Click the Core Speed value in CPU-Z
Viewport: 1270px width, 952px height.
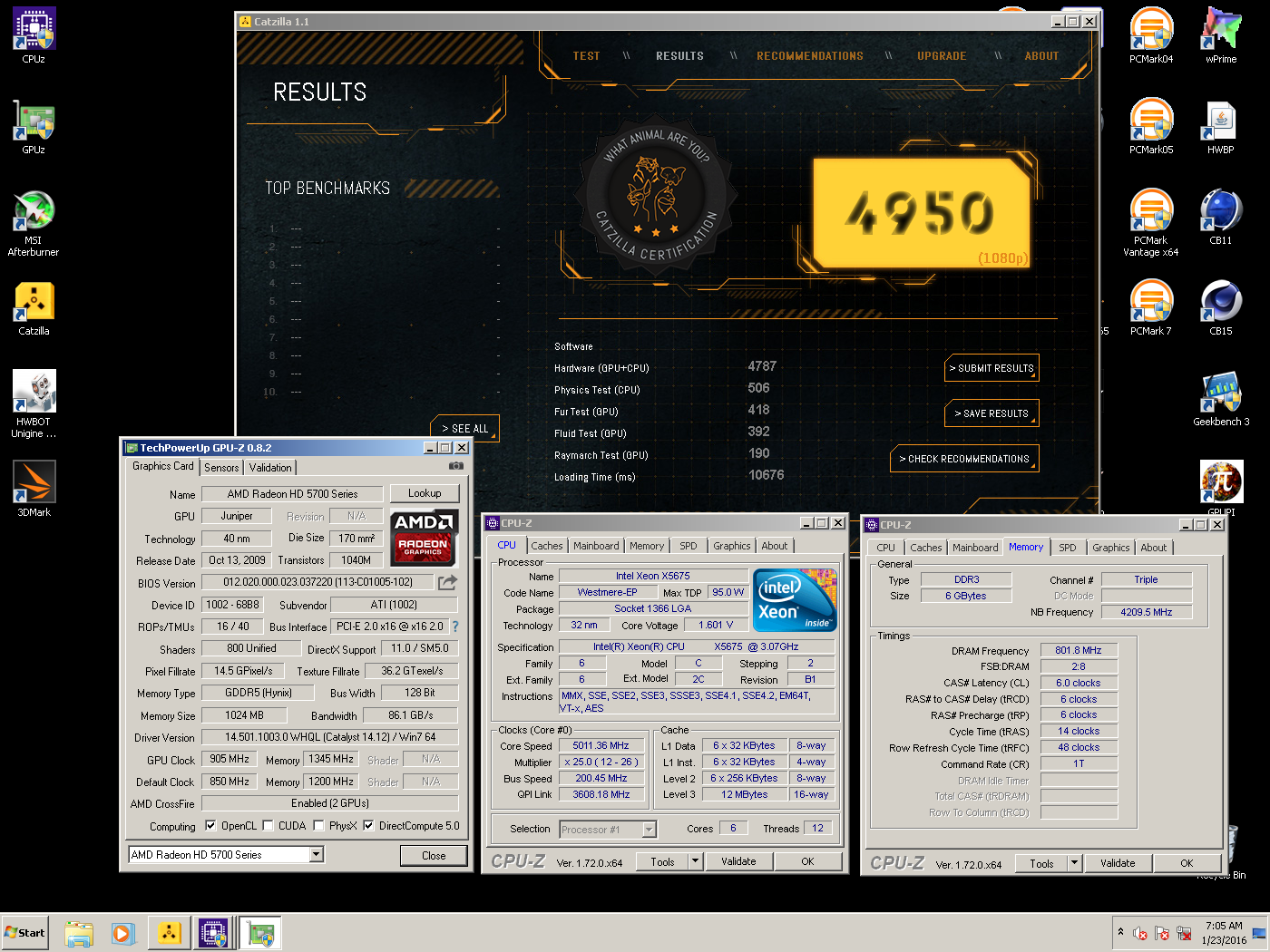pyautogui.click(x=601, y=745)
